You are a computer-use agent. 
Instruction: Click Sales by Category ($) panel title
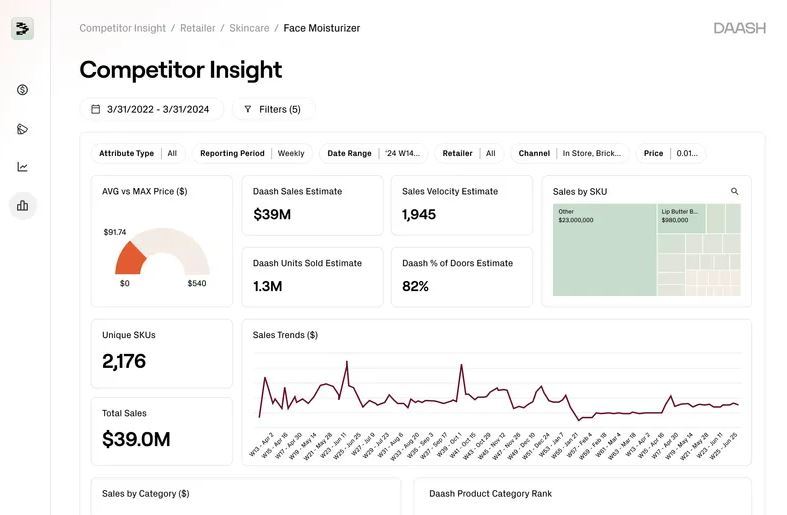point(146,493)
